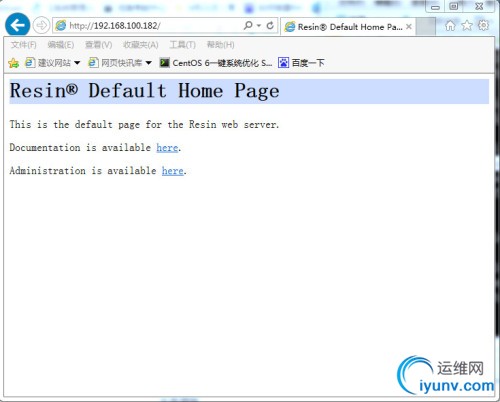The image size is (500, 402).
Task: Open the 帮助(H) menu
Action: point(220,45)
